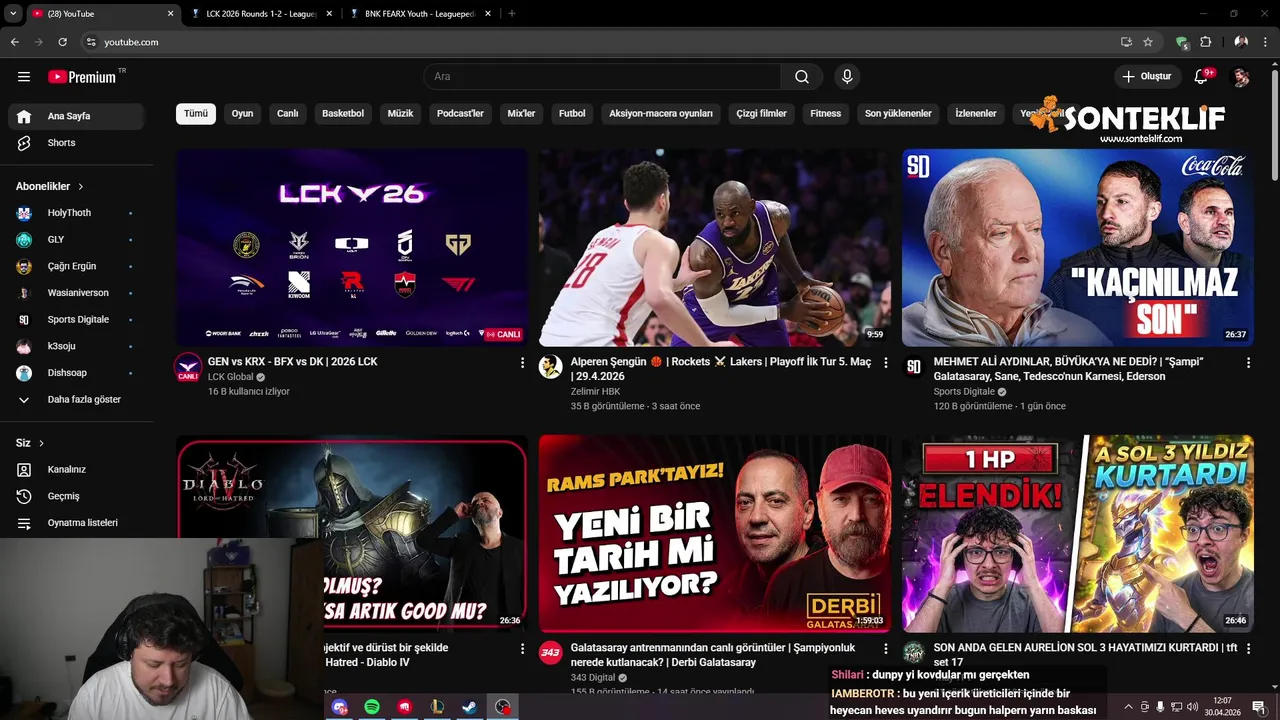
Task: Click the YouTube Premium logo
Action: (x=82, y=77)
